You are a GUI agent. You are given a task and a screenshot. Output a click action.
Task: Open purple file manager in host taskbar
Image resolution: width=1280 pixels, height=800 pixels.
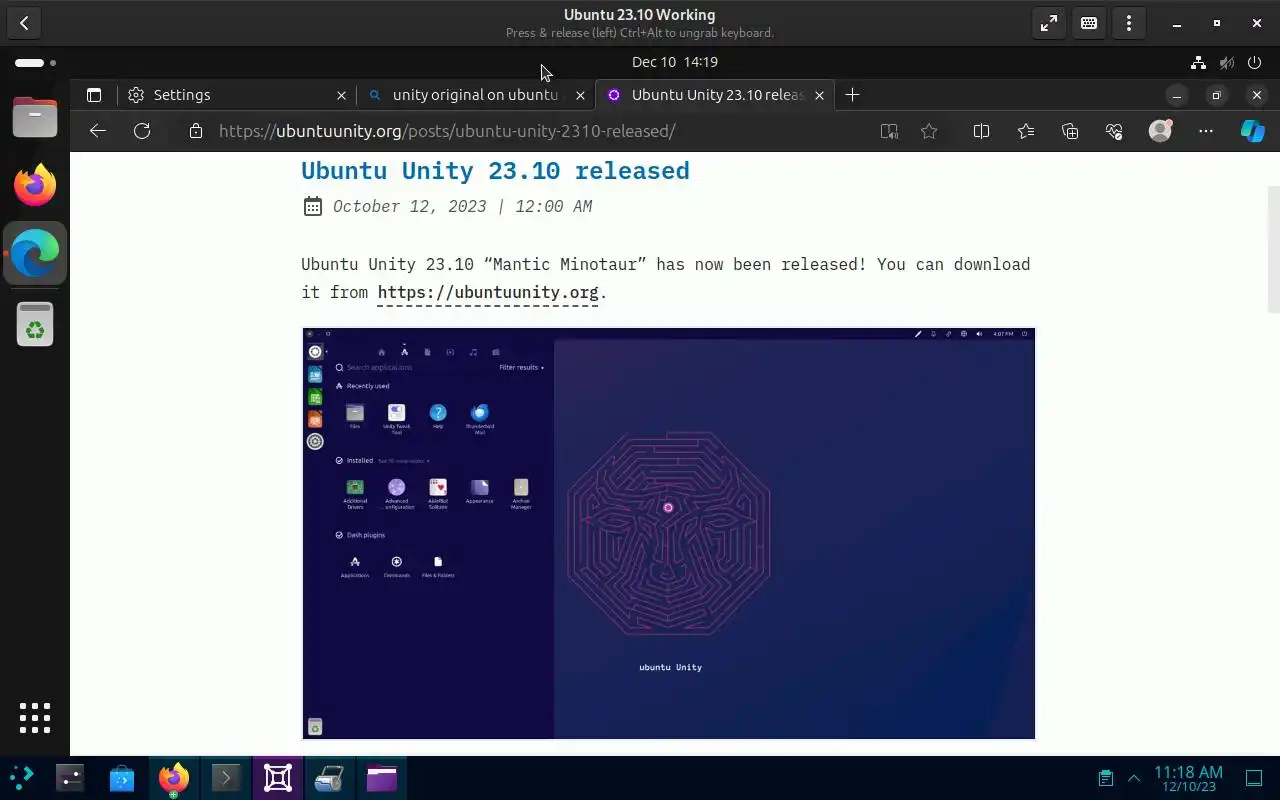point(382,778)
